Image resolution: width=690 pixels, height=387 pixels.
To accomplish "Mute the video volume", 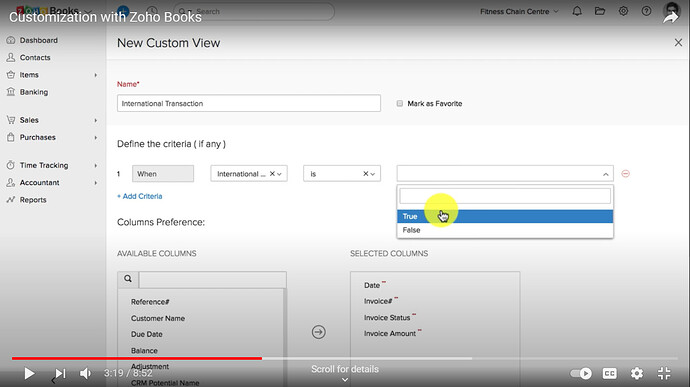I will [x=85, y=373].
